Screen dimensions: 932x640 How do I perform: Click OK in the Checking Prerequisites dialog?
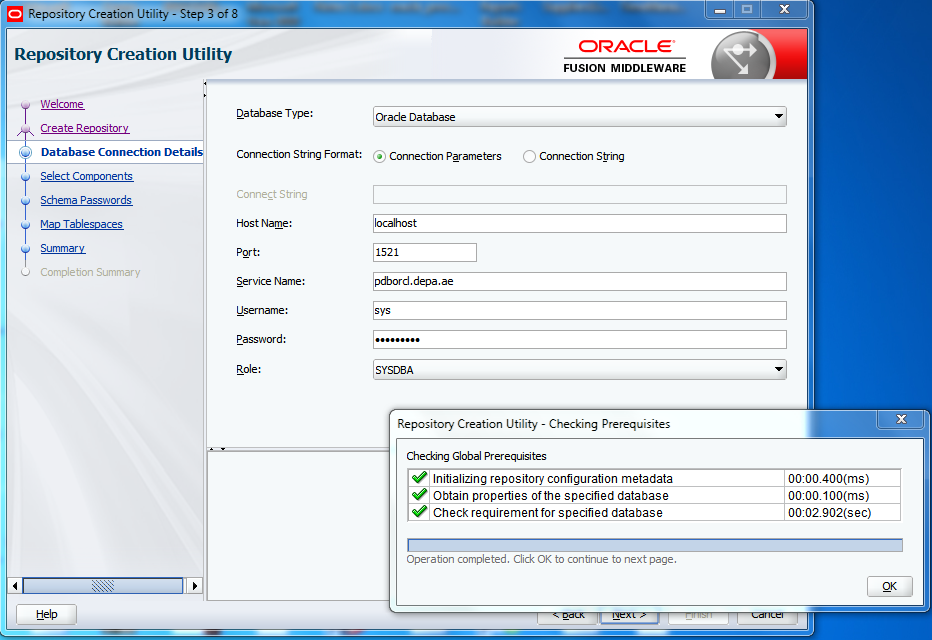point(889,586)
